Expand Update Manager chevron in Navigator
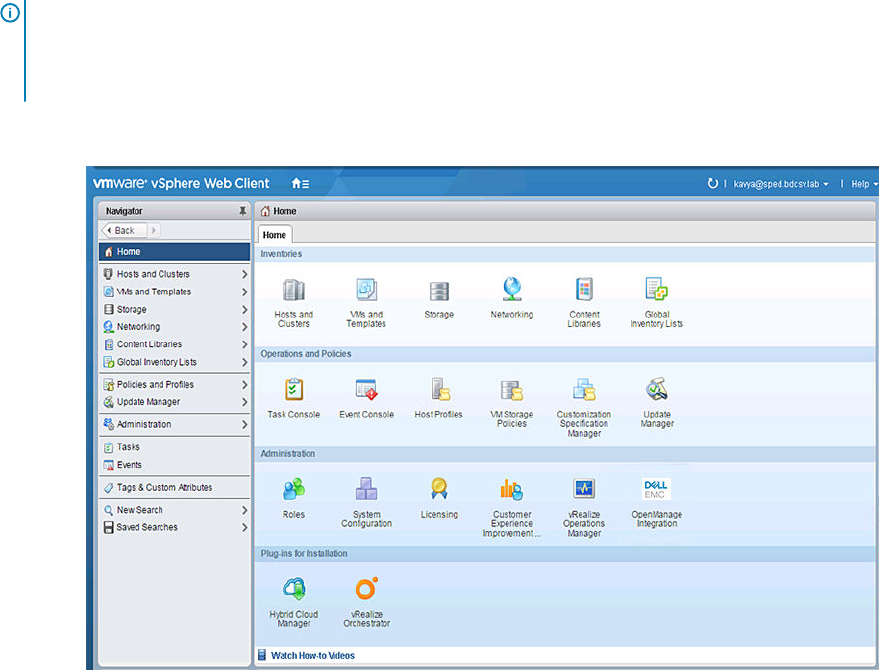The width and height of the screenshot is (879, 670). (x=244, y=402)
